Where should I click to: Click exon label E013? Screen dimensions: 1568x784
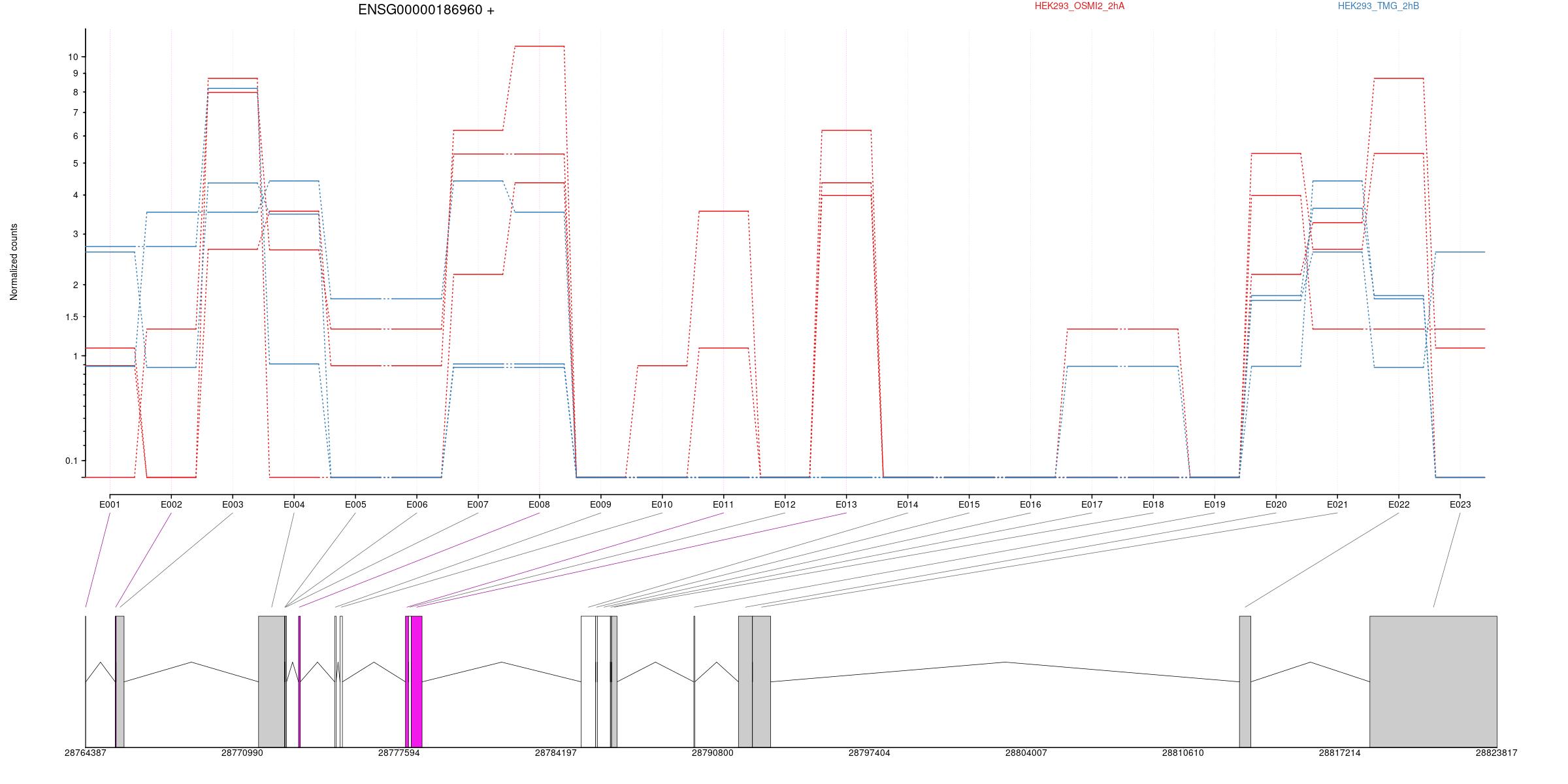pos(846,504)
